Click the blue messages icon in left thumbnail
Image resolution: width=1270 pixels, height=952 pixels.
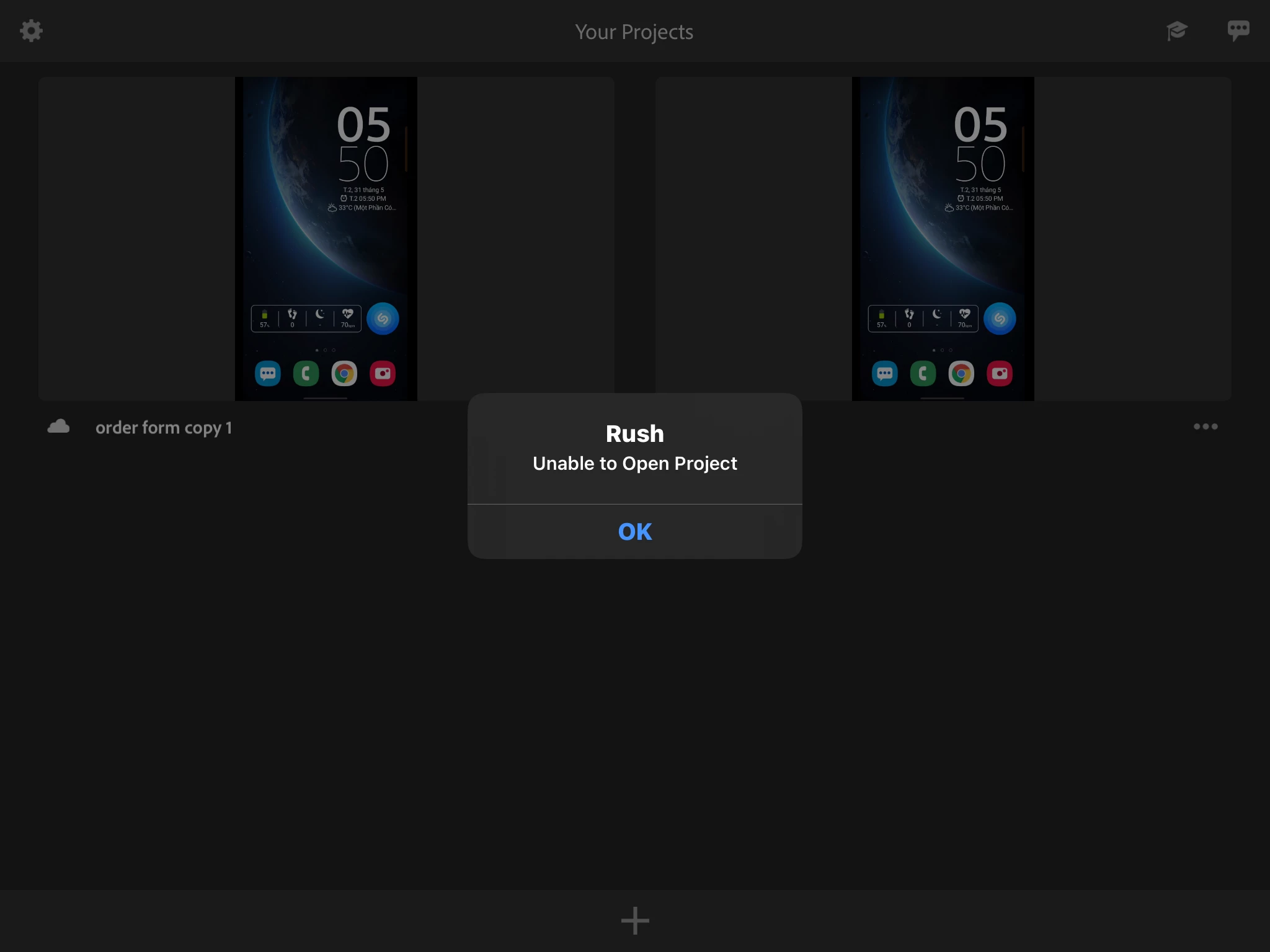click(x=268, y=374)
